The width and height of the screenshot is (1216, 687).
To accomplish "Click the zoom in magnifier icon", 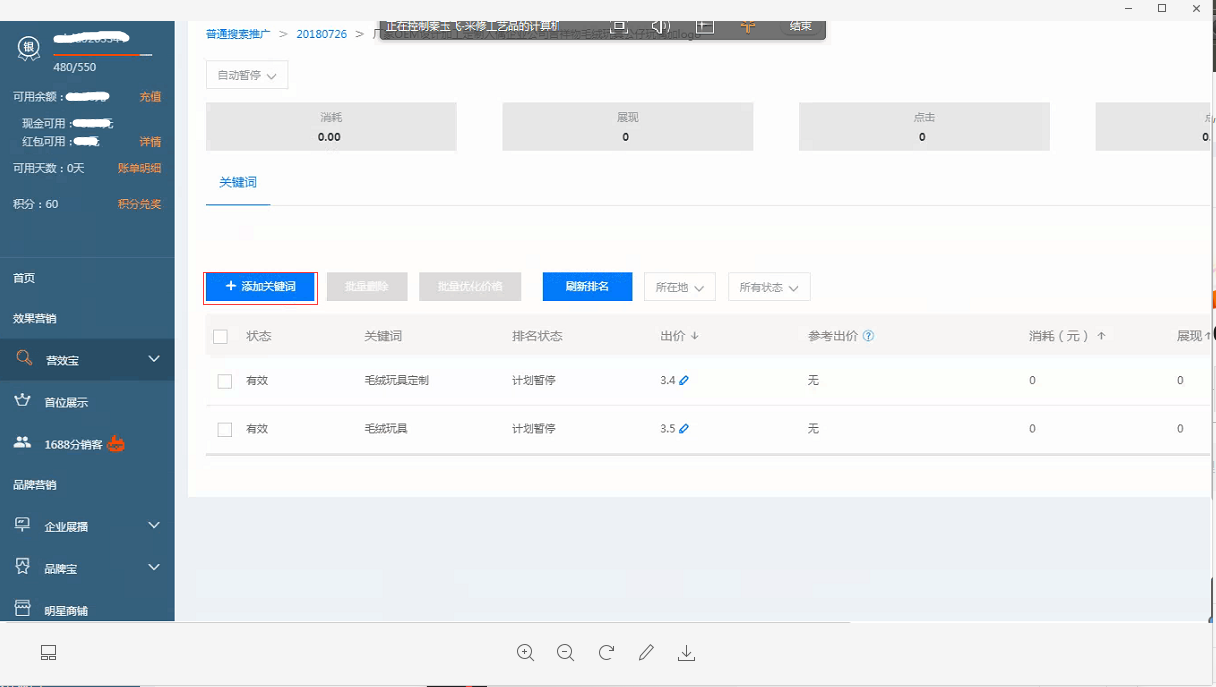I will pos(525,653).
